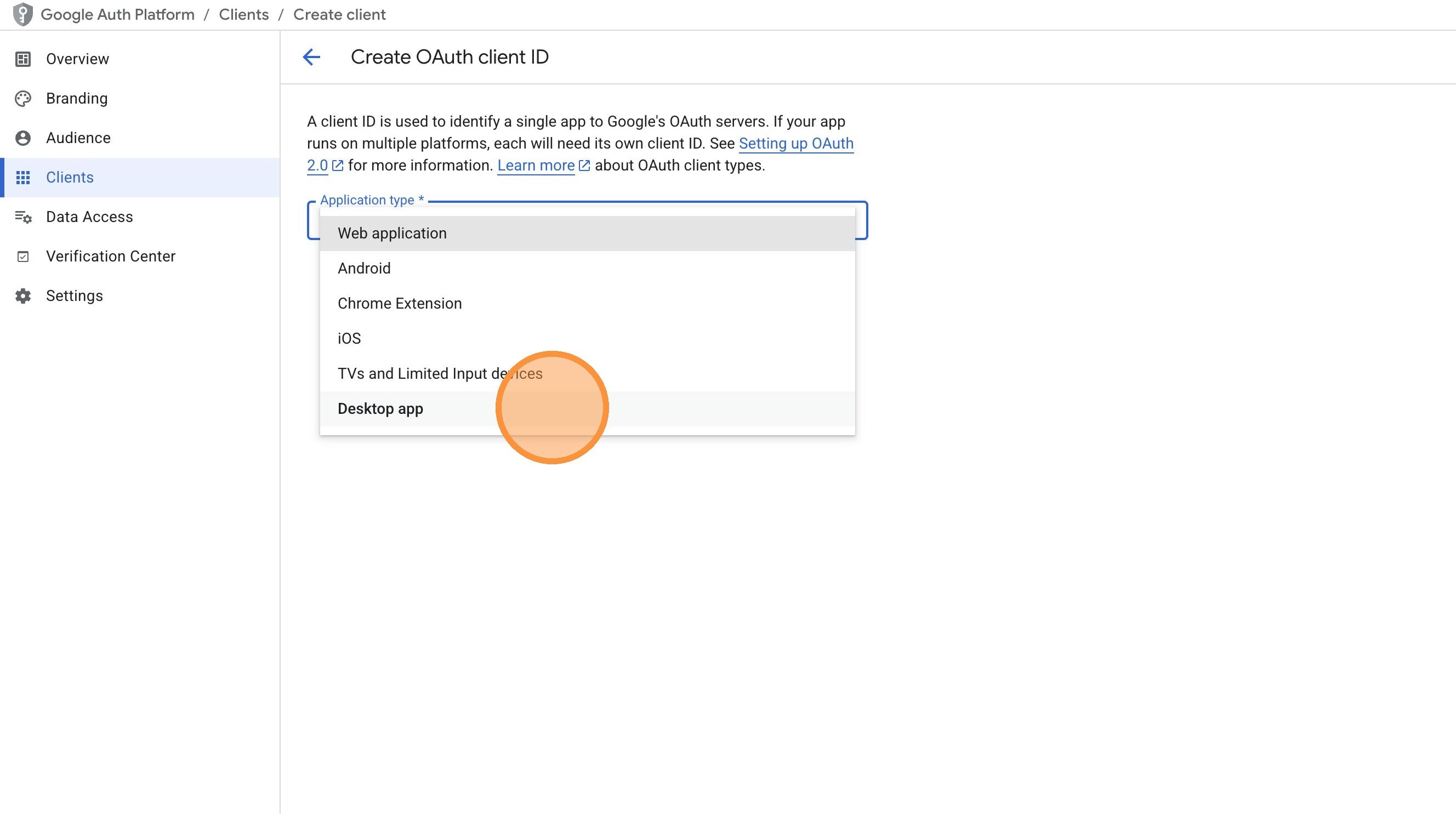Select the Audience person icon
The image size is (1456, 814).
pos(23,138)
